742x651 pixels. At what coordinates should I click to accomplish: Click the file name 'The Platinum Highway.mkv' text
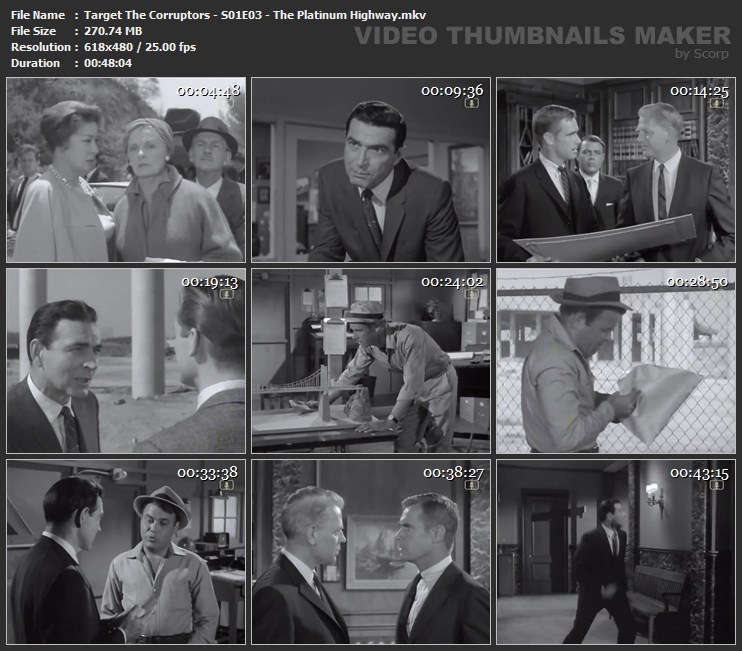pyautogui.click(x=349, y=15)
